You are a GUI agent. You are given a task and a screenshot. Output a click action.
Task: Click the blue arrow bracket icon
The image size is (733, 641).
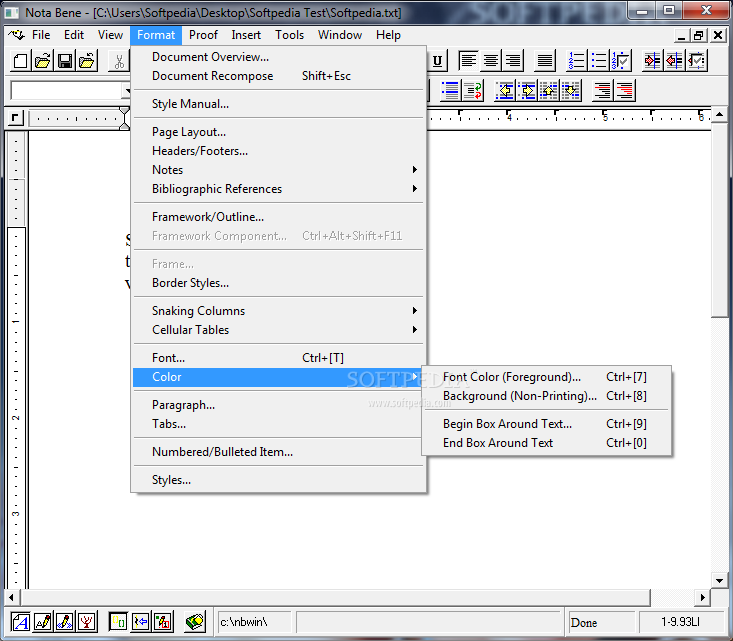click(x=141, y=622)
